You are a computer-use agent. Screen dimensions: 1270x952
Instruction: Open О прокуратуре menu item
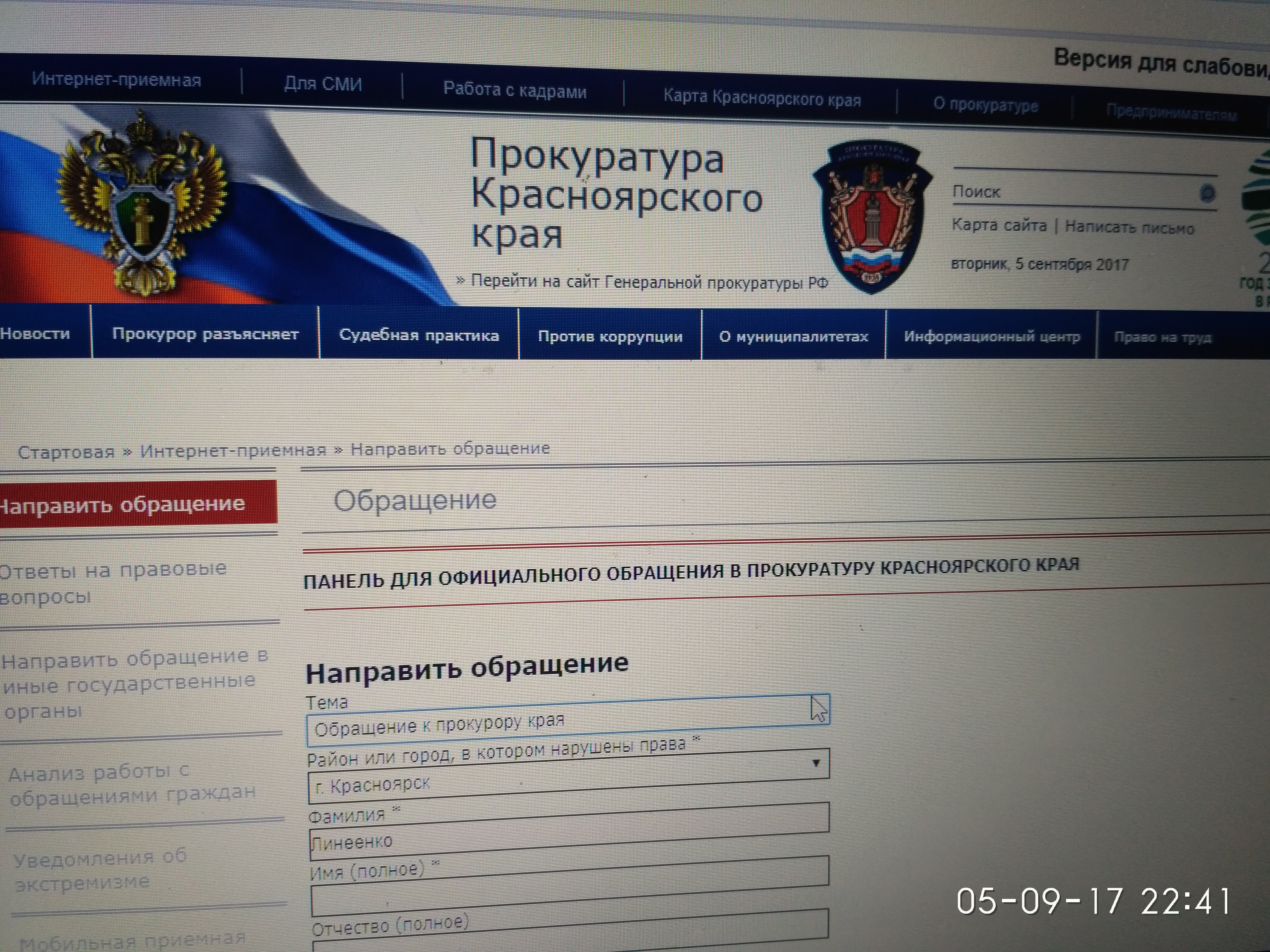click(x=985, y=104)
